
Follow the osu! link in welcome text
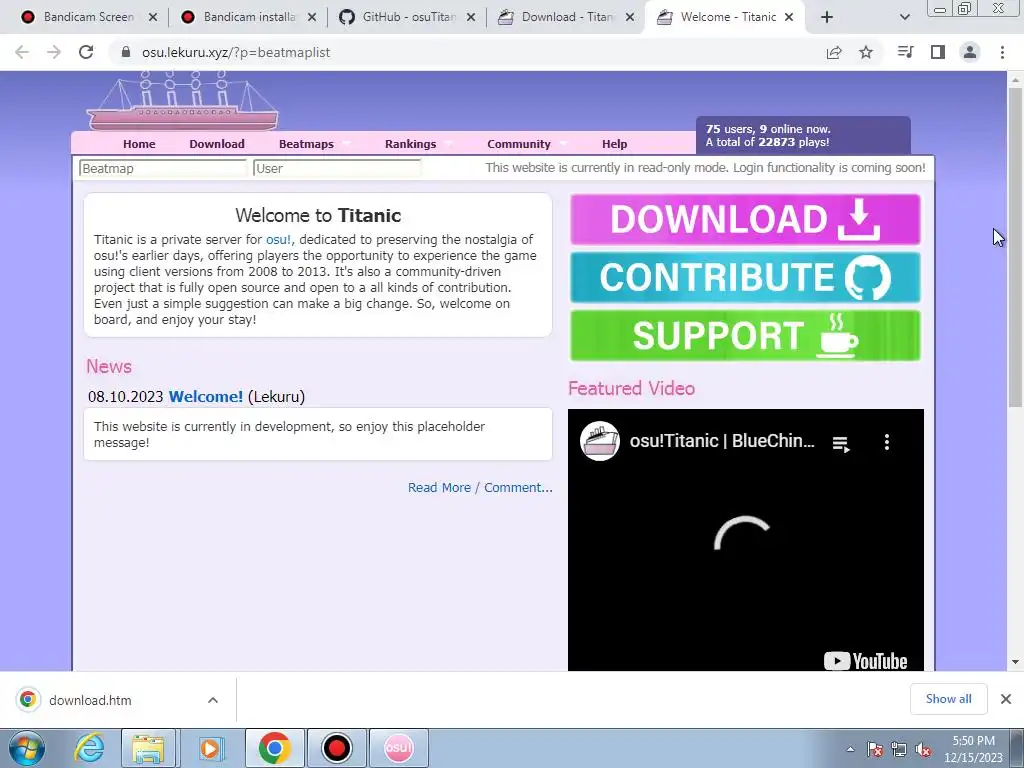278,240
